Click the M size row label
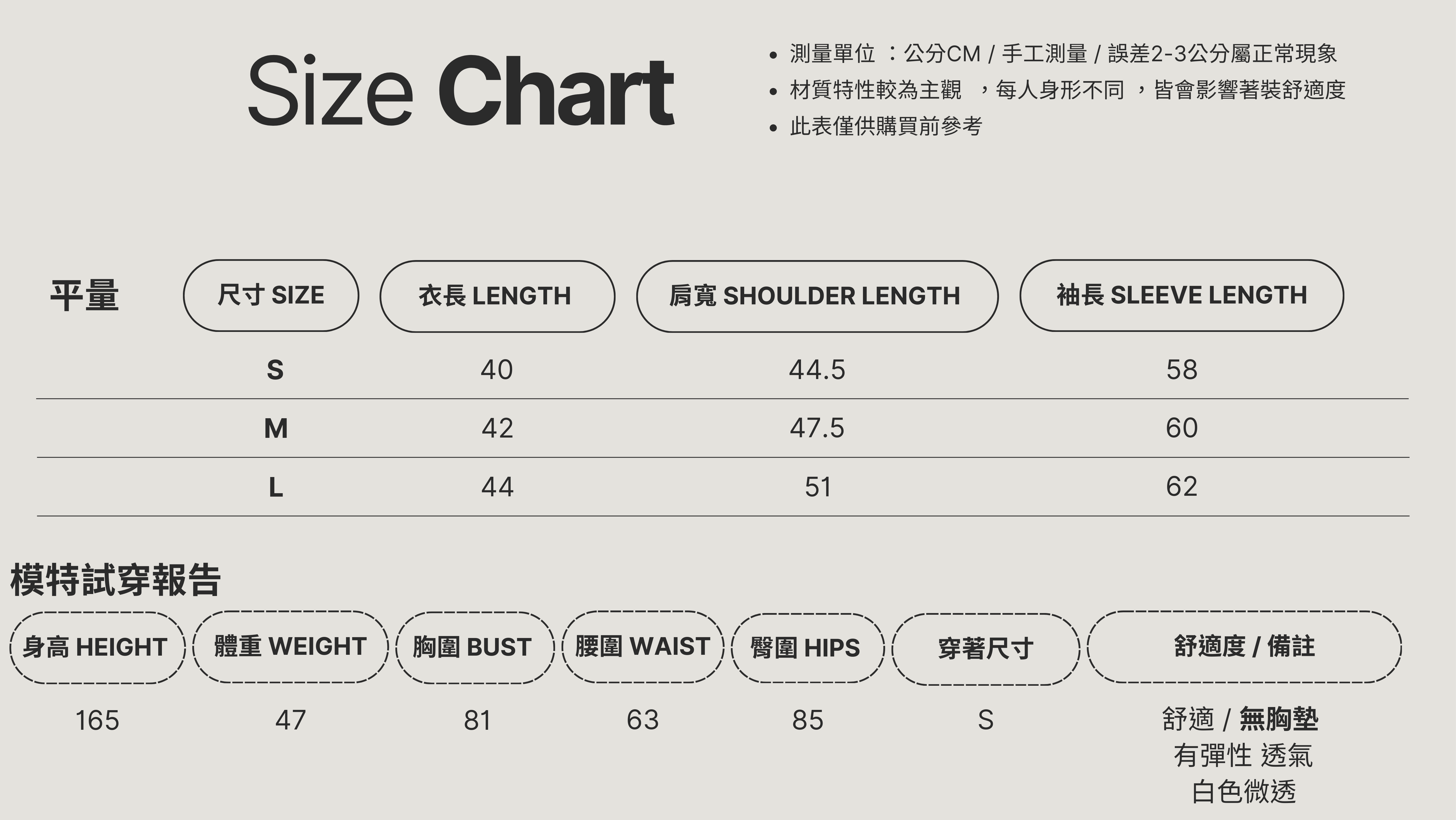Image resolution: width=1456 pixels, height=820 pixels. (276, 428)
